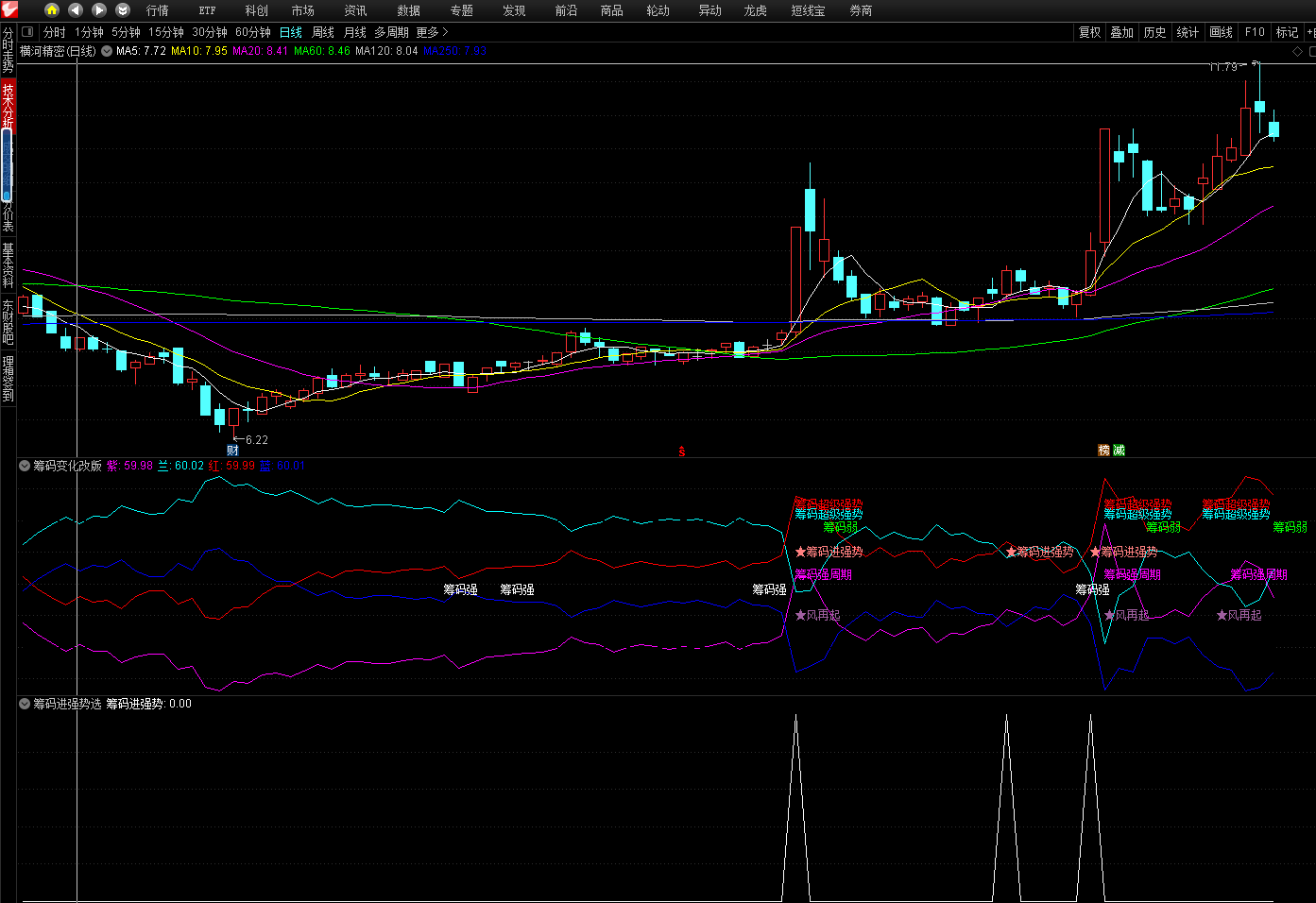The image size is (1316, 903).
Task: Click the MA60: 8.46 value
Action: point(322,51)
